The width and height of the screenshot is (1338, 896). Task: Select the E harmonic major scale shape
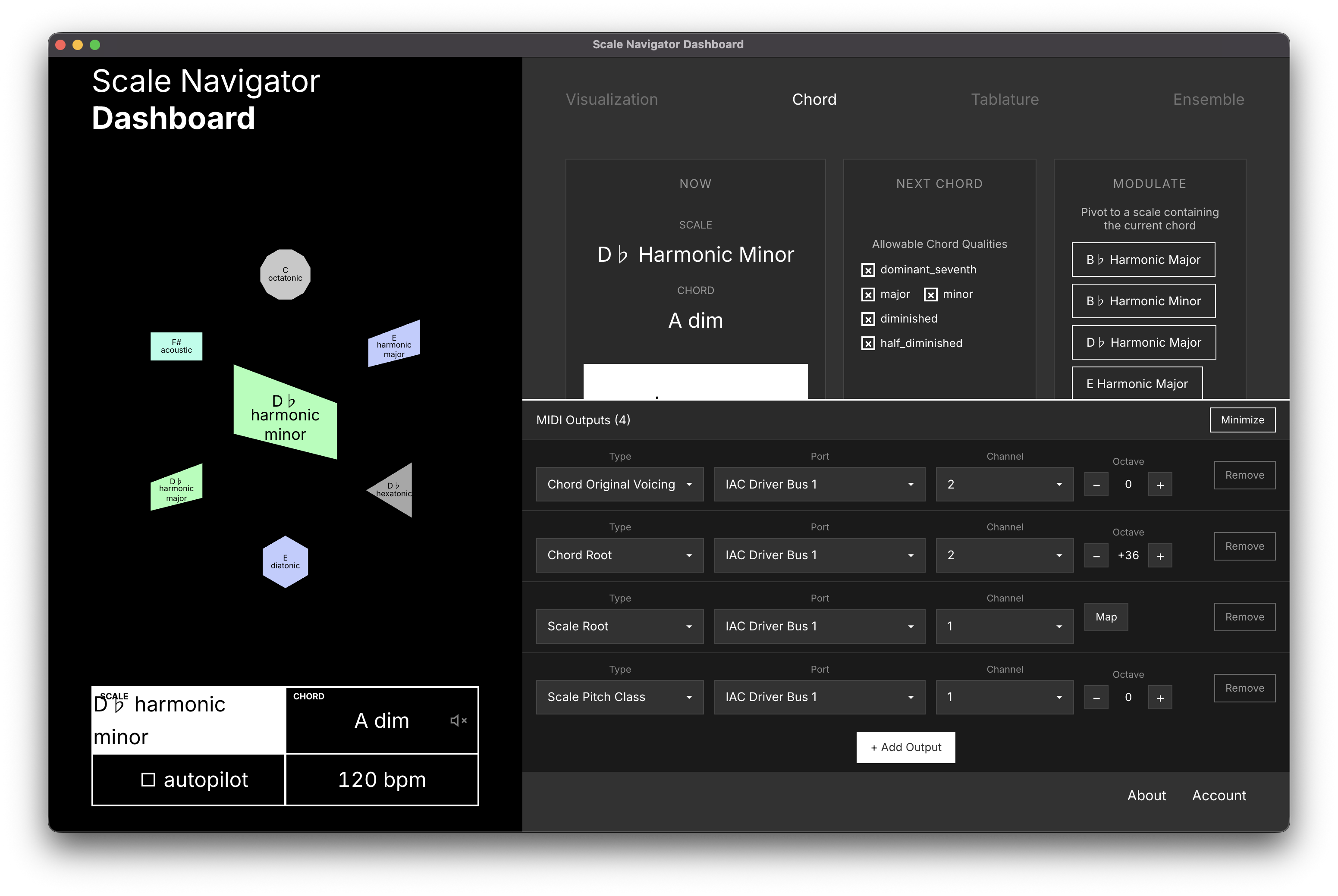(393, 342)
